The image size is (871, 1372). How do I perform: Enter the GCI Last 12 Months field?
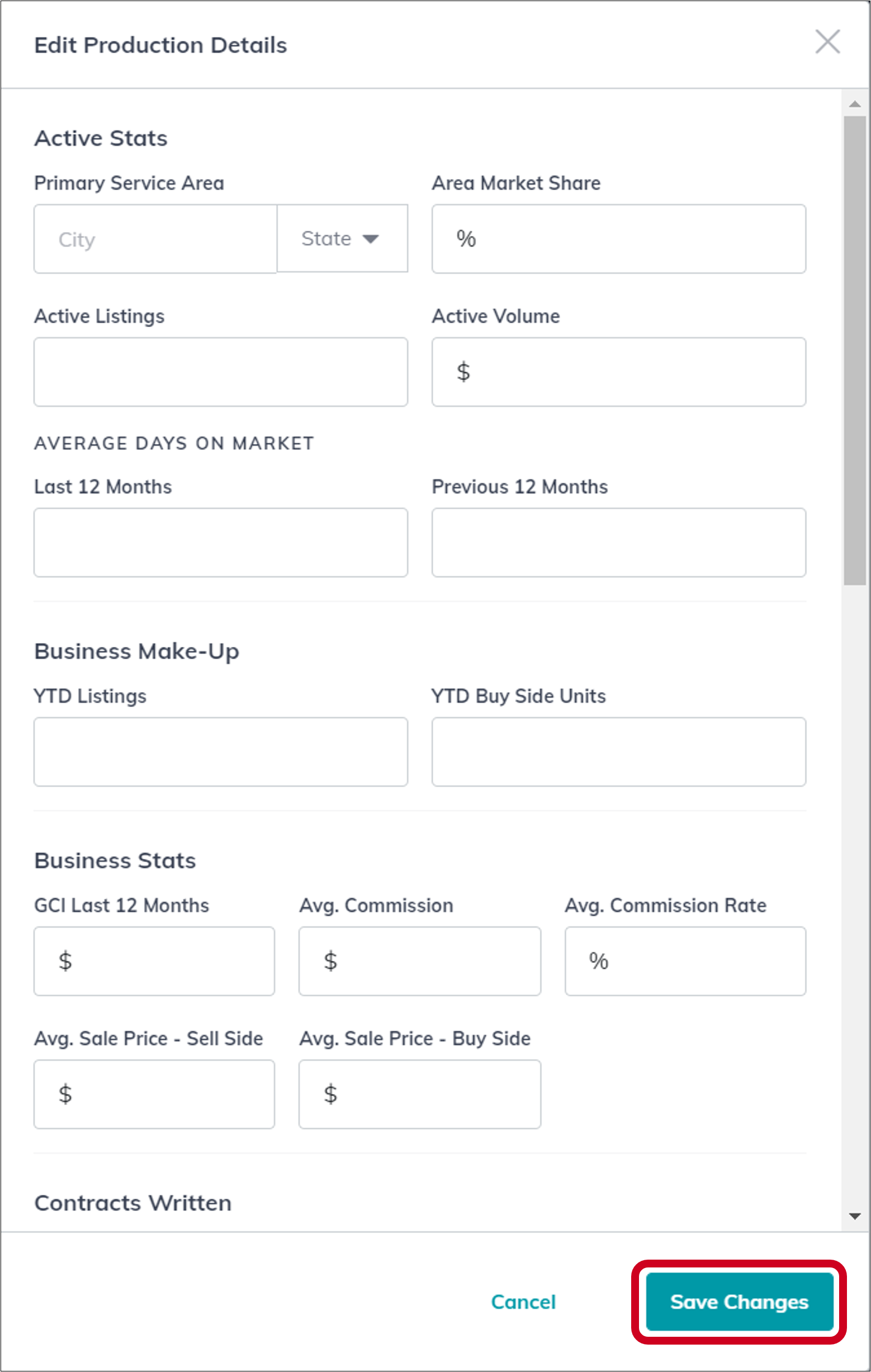tap(154, 961)
